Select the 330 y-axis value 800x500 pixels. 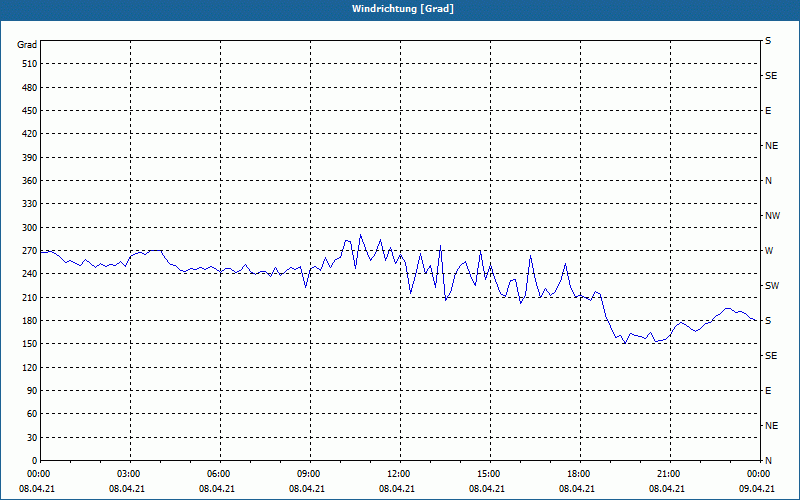point(30,204)
